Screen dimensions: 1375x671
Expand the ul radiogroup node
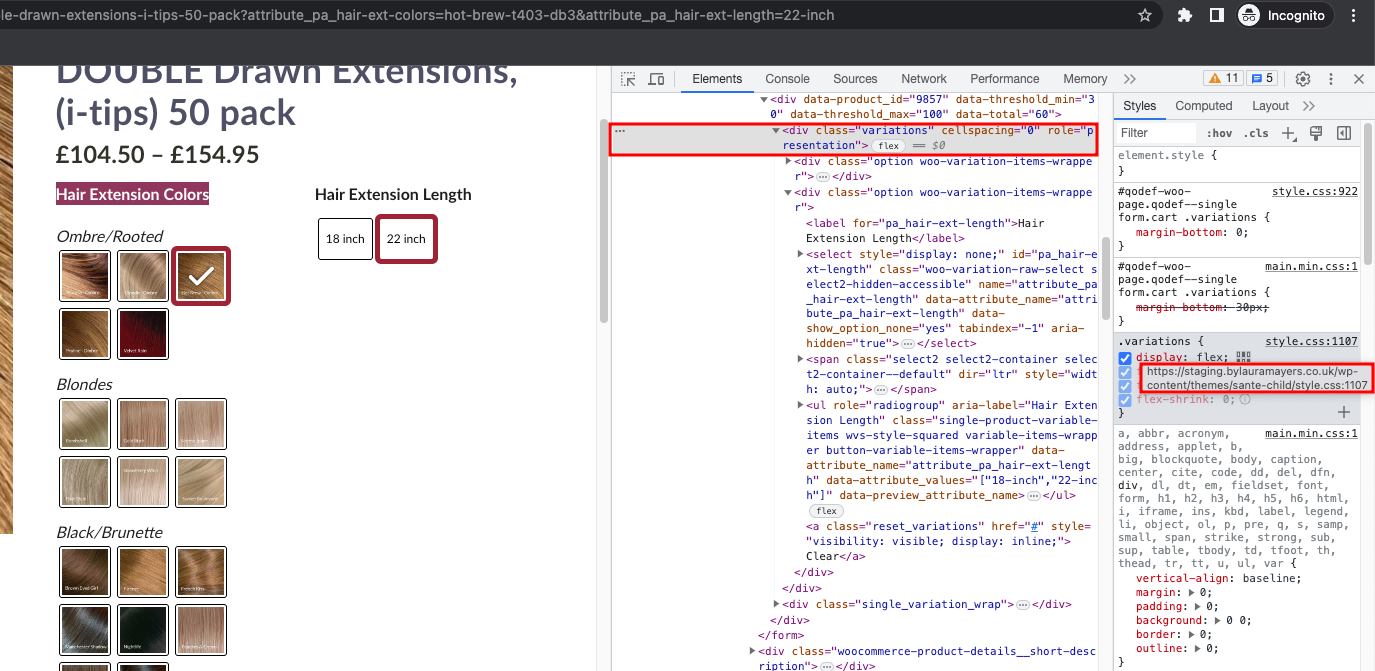point(800,406)
